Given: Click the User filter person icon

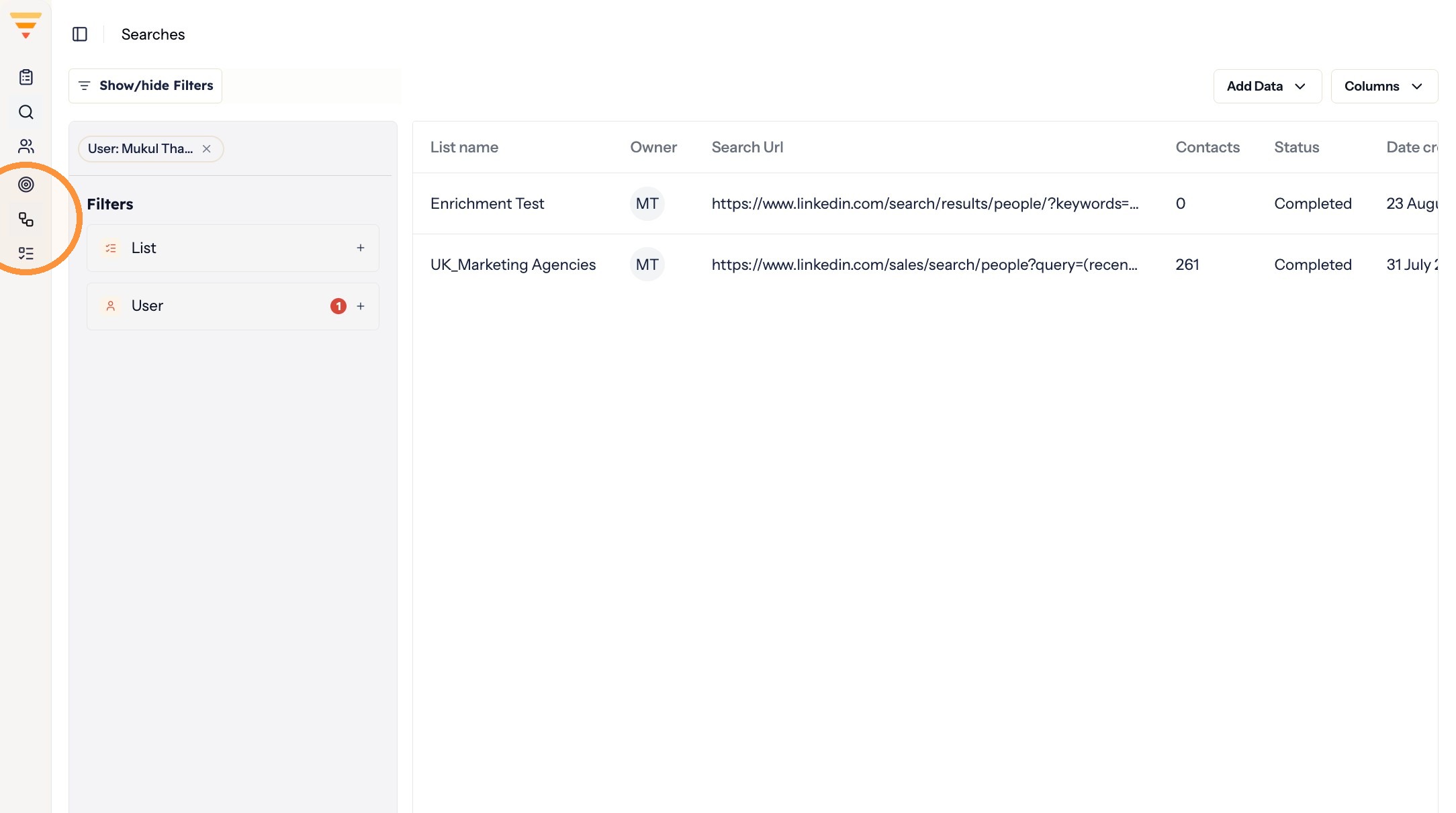Looking at the screenshot, I should click(x=111, y=306).
